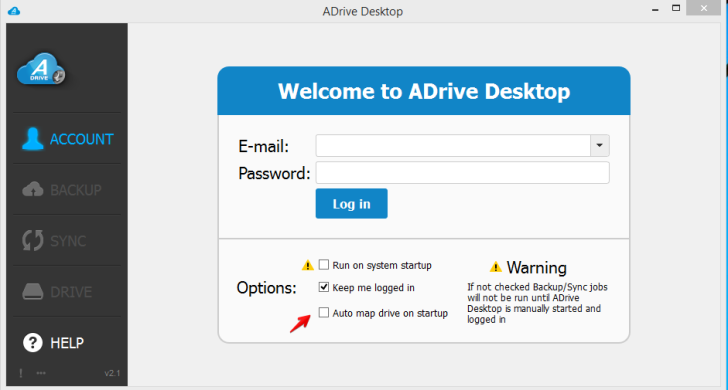The image size is (728, 390).
Task: Click the 'If not checked Backup/Sync jobs' warning text
Action: click(537, 303)
